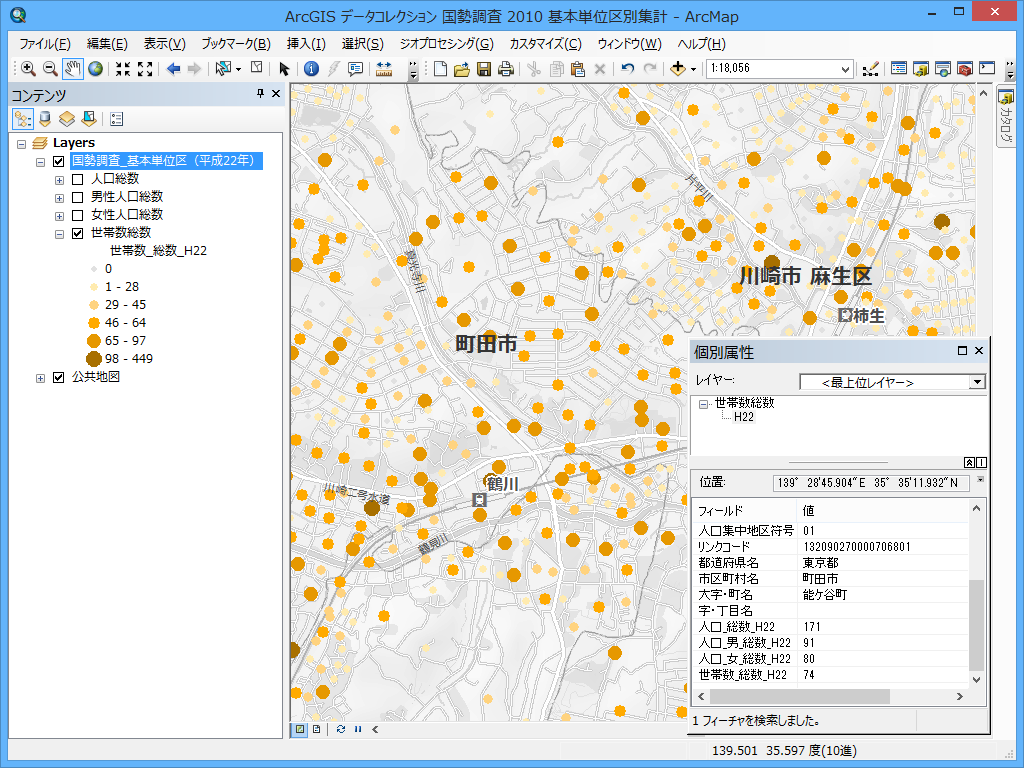
Task: Toggle the 公共地図 layer visibility
Action: click(58, 378)
